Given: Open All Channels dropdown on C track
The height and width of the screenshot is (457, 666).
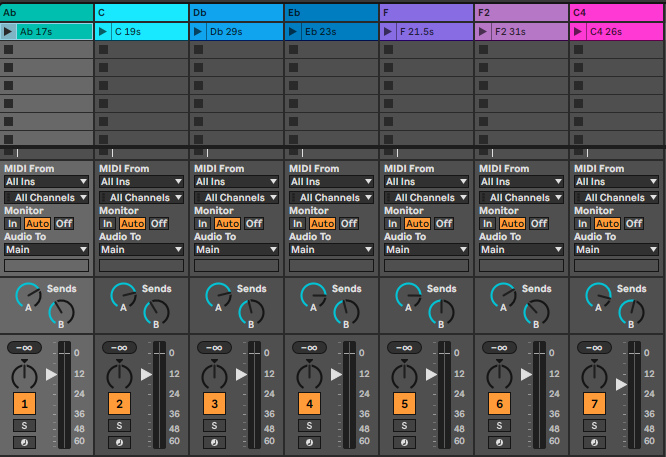Looking at the screenshot, I should pyautogui.click(x=141, y=197).
